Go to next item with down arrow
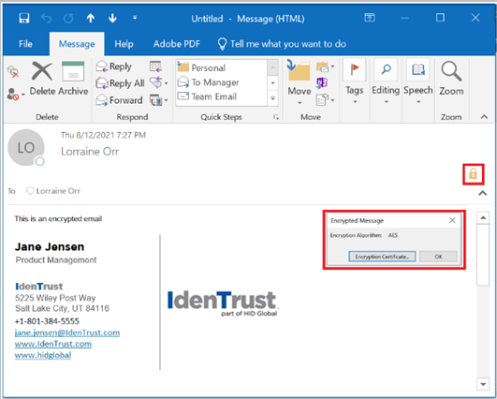Image resolution: width=497 pixels, height=399 pixels. (x=113, y=18)
